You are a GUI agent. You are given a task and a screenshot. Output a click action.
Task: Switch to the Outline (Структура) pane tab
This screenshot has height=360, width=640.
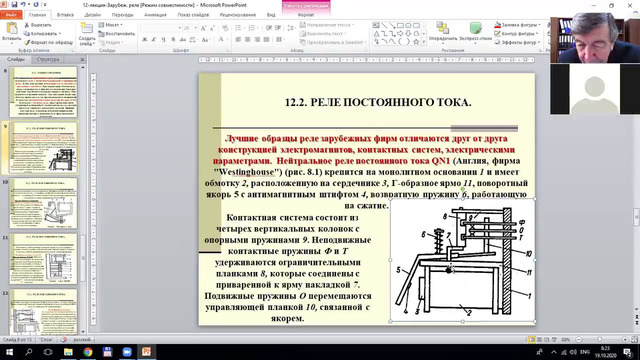(x=48, y=59)
